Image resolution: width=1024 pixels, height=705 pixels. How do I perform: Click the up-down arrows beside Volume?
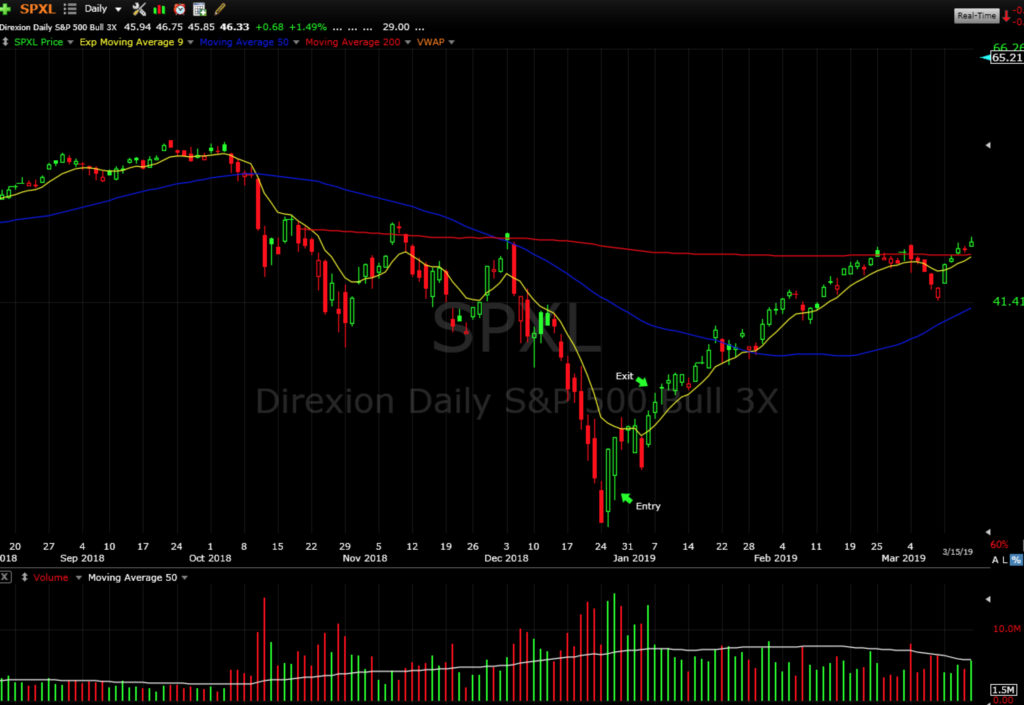click(25, 578)
